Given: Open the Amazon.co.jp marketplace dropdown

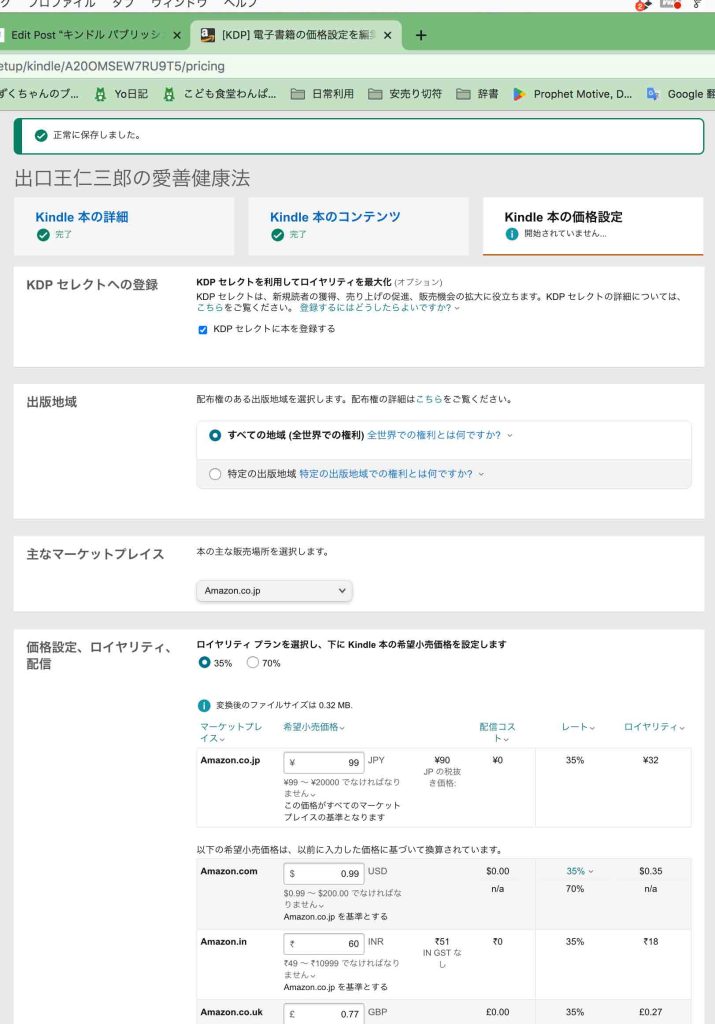Looking at the screenshot, I should (x=274, y=590).
